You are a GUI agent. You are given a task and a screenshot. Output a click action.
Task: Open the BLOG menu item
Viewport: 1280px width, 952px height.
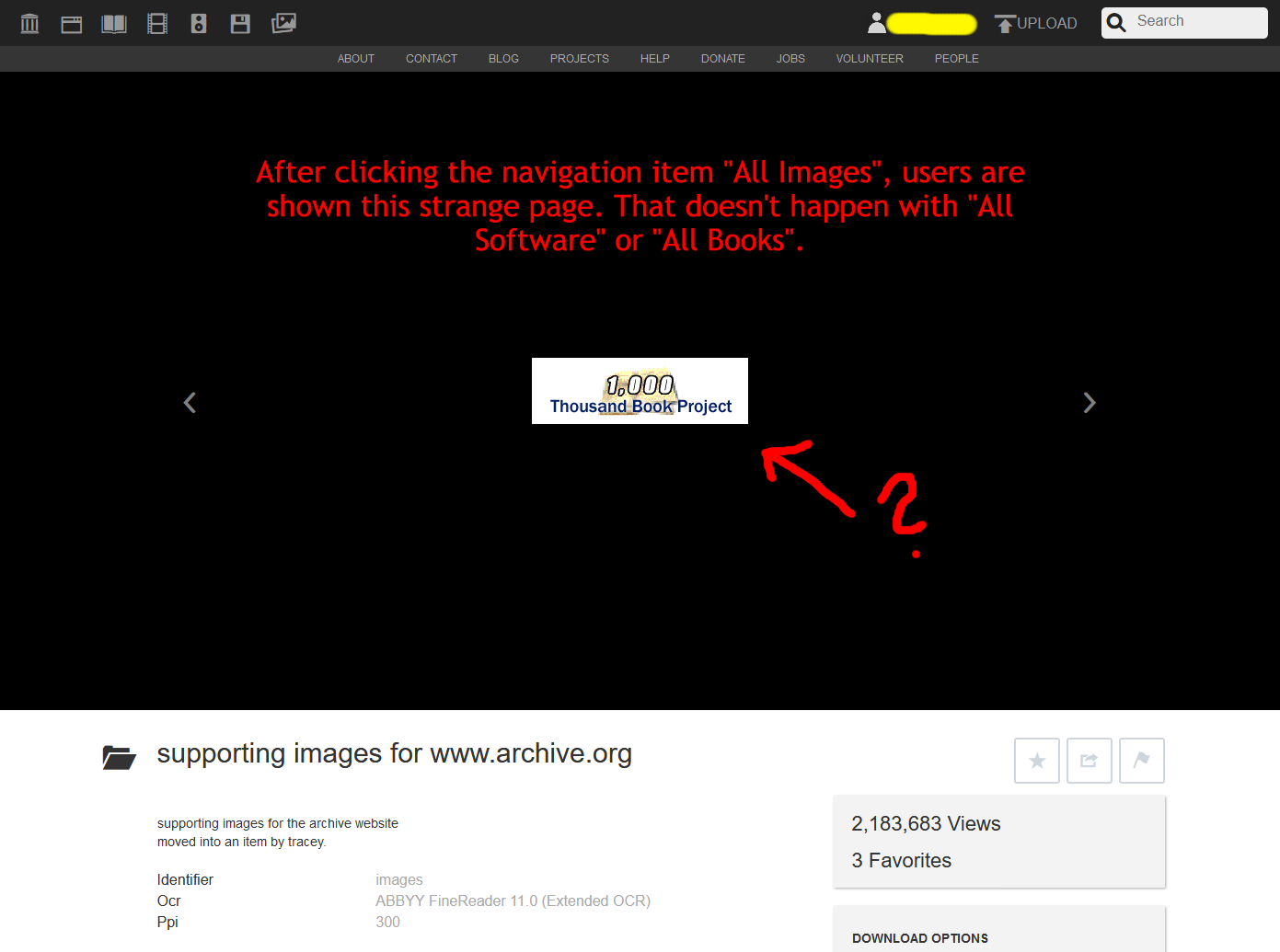(x=503, y=59)
